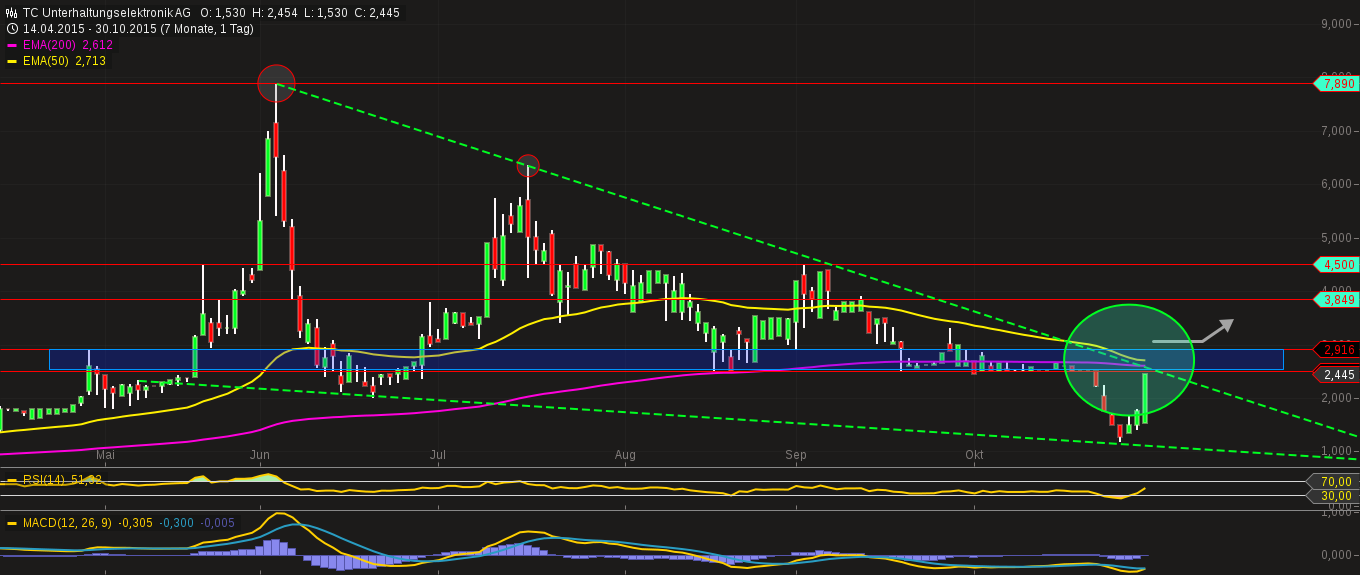Click the open value O: 1,530
1360x575 pixels.
click(x=223, y=13)
